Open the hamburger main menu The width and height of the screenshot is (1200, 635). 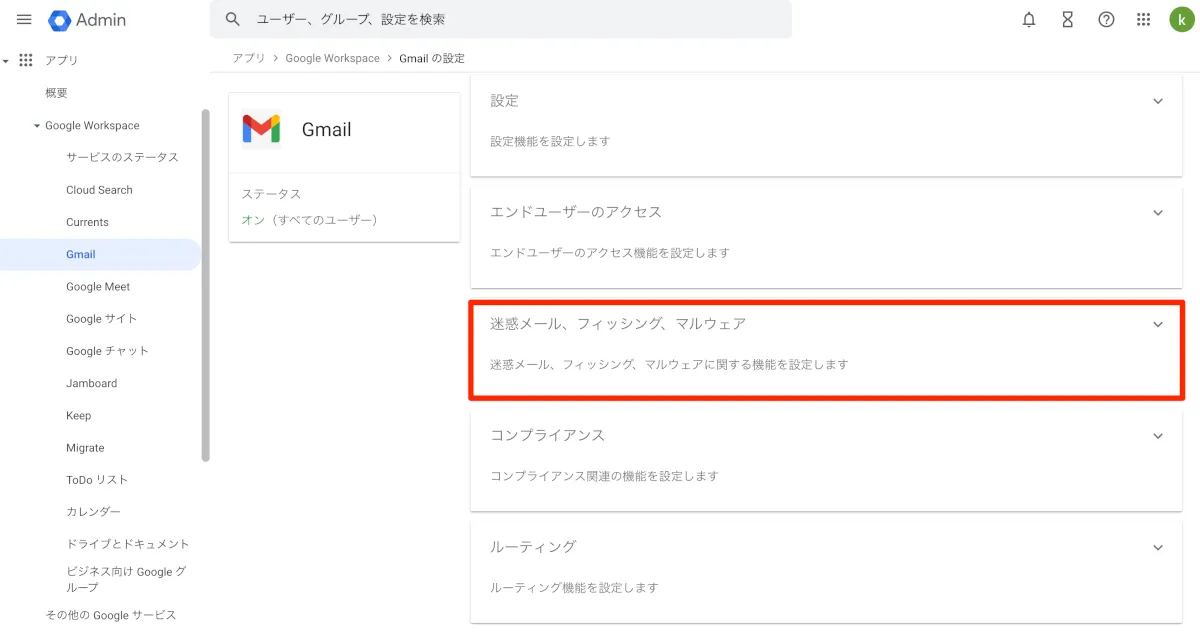point(25,20)
